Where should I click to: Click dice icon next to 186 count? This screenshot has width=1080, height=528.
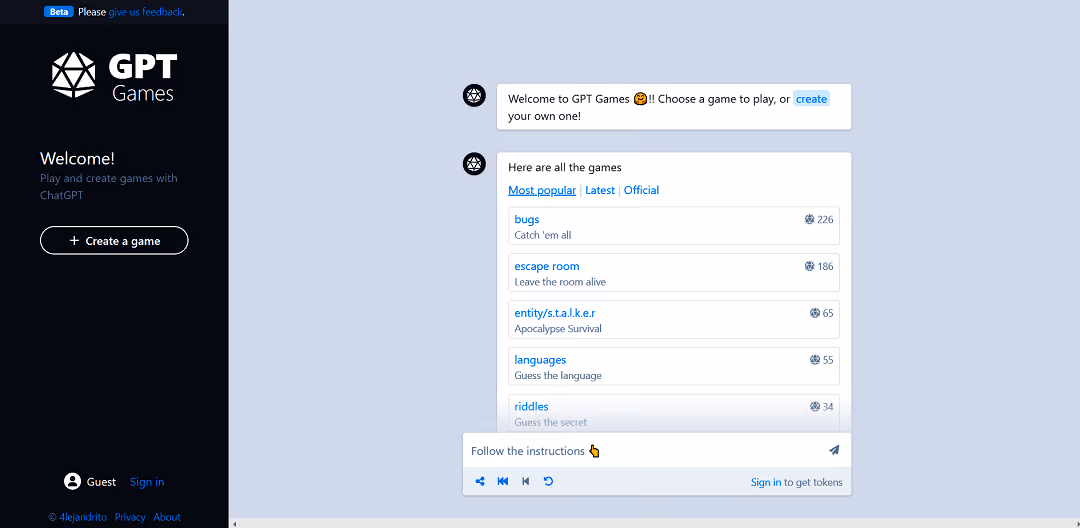809,266
